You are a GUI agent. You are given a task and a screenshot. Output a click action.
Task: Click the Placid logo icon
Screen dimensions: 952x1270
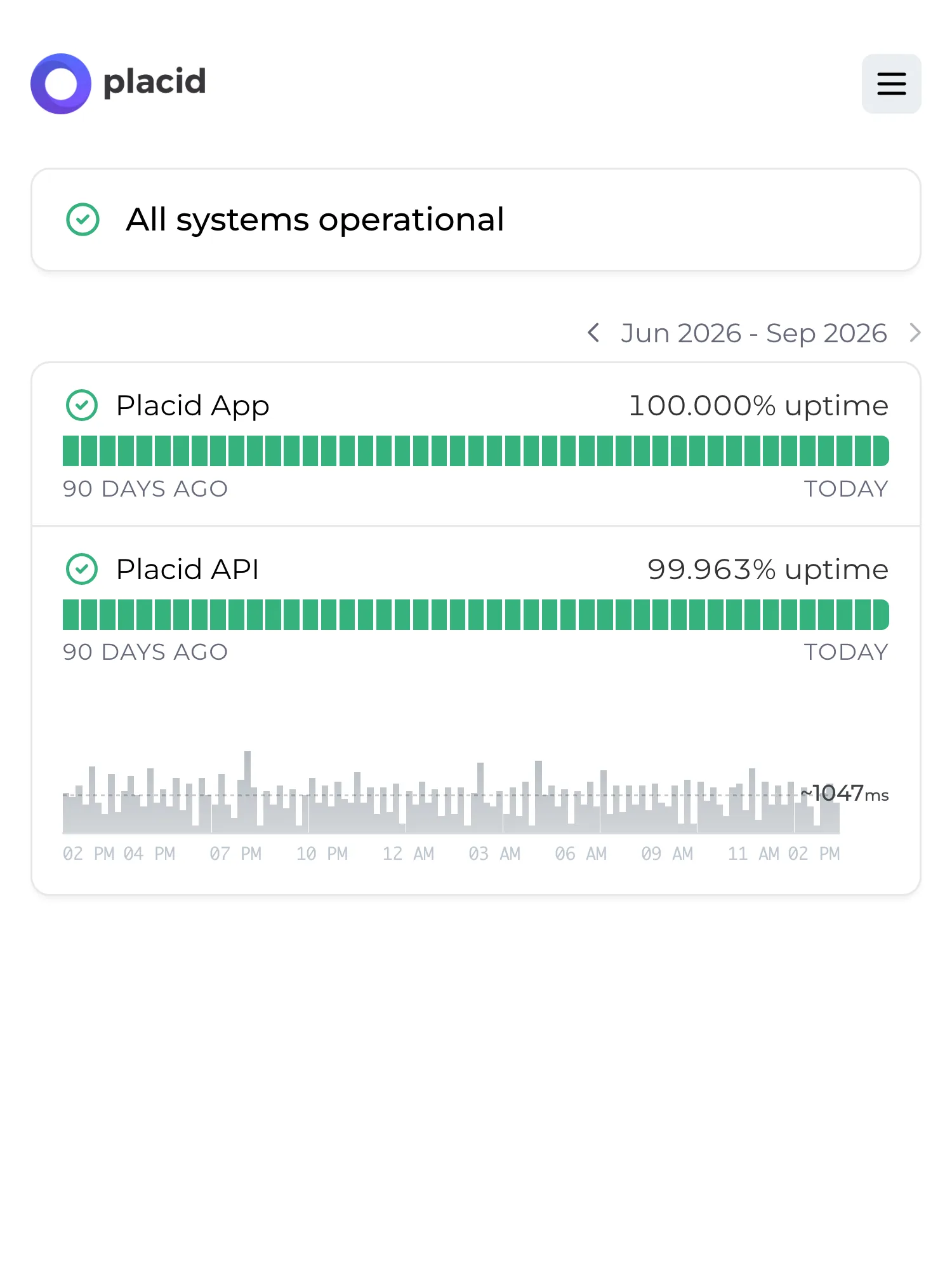tap(61, 84)
